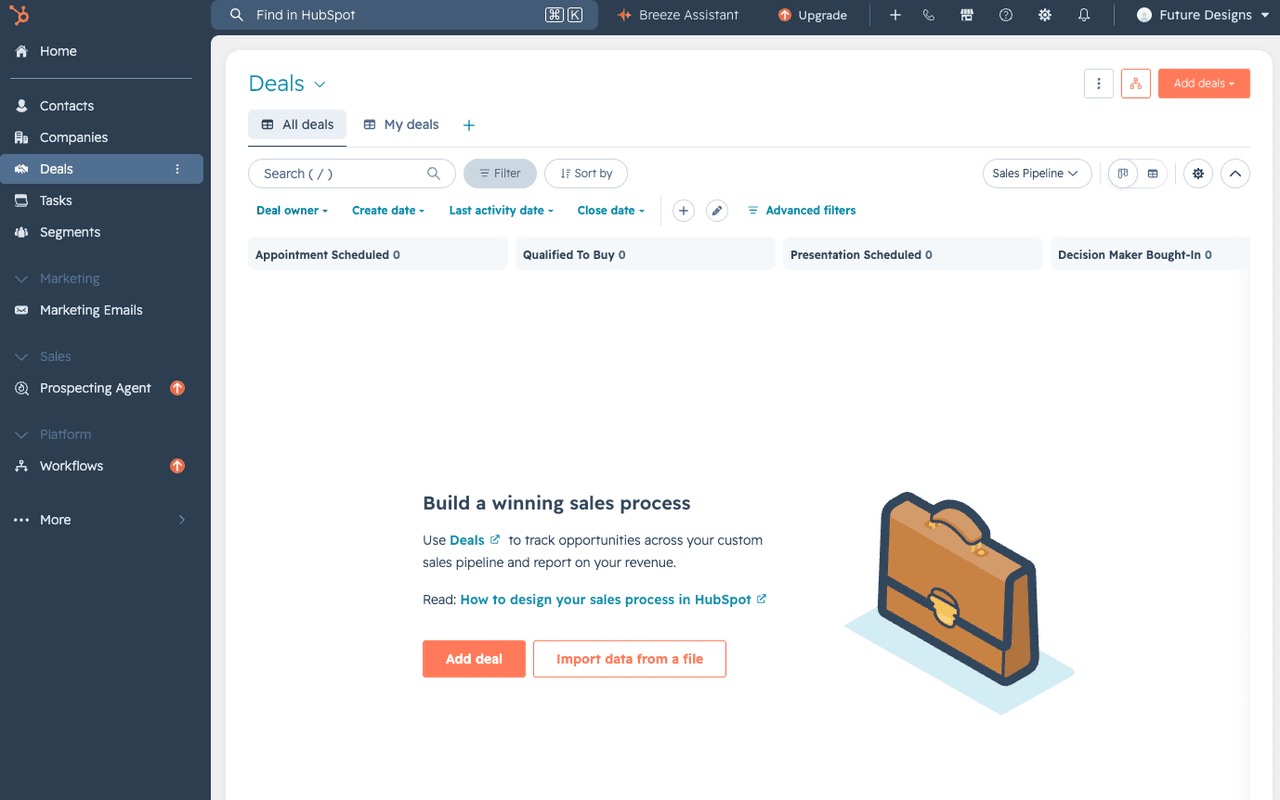This screenshot has width=1280, height=800.
Task: Click the Add deal button
Action: tap(474, 659)
